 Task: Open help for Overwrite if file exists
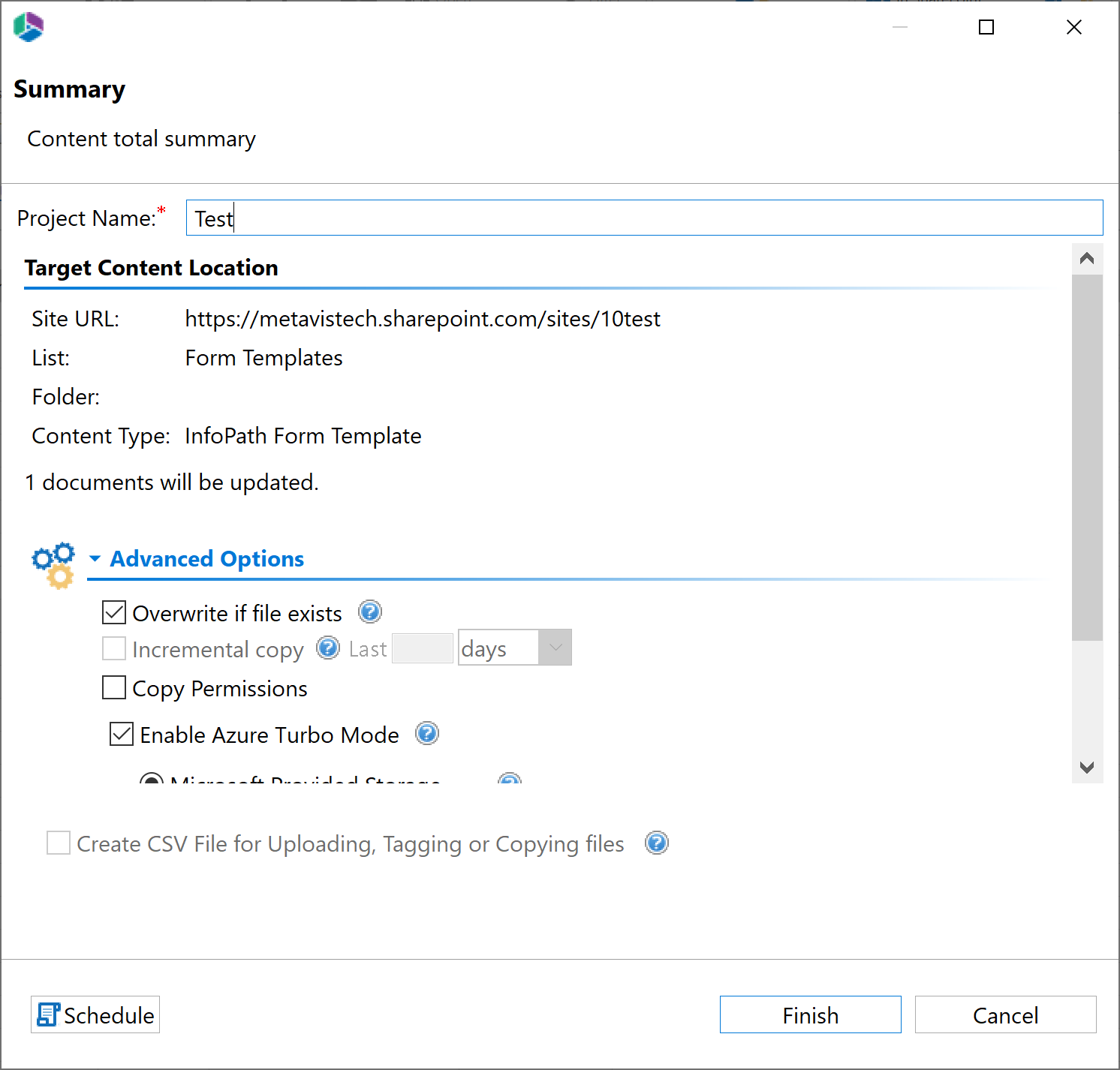(x=369, y=612)
